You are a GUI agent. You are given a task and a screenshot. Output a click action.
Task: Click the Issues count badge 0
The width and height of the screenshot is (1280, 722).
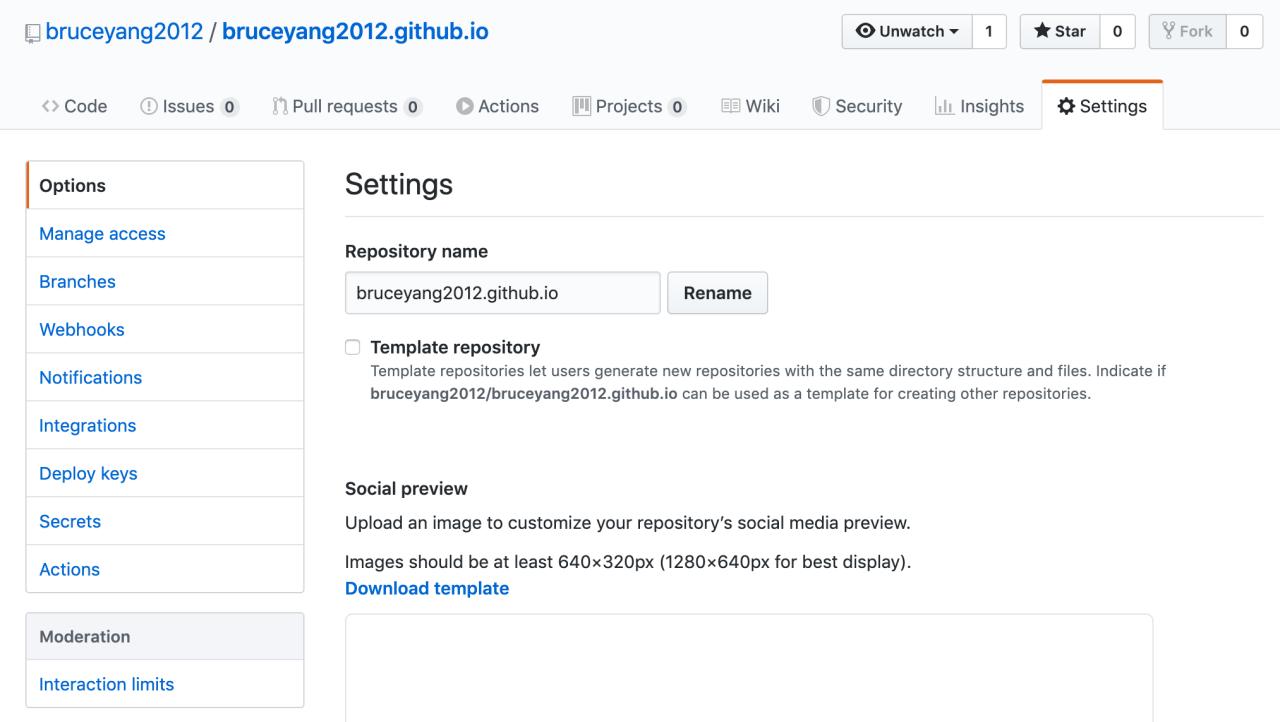click(229, 107)
